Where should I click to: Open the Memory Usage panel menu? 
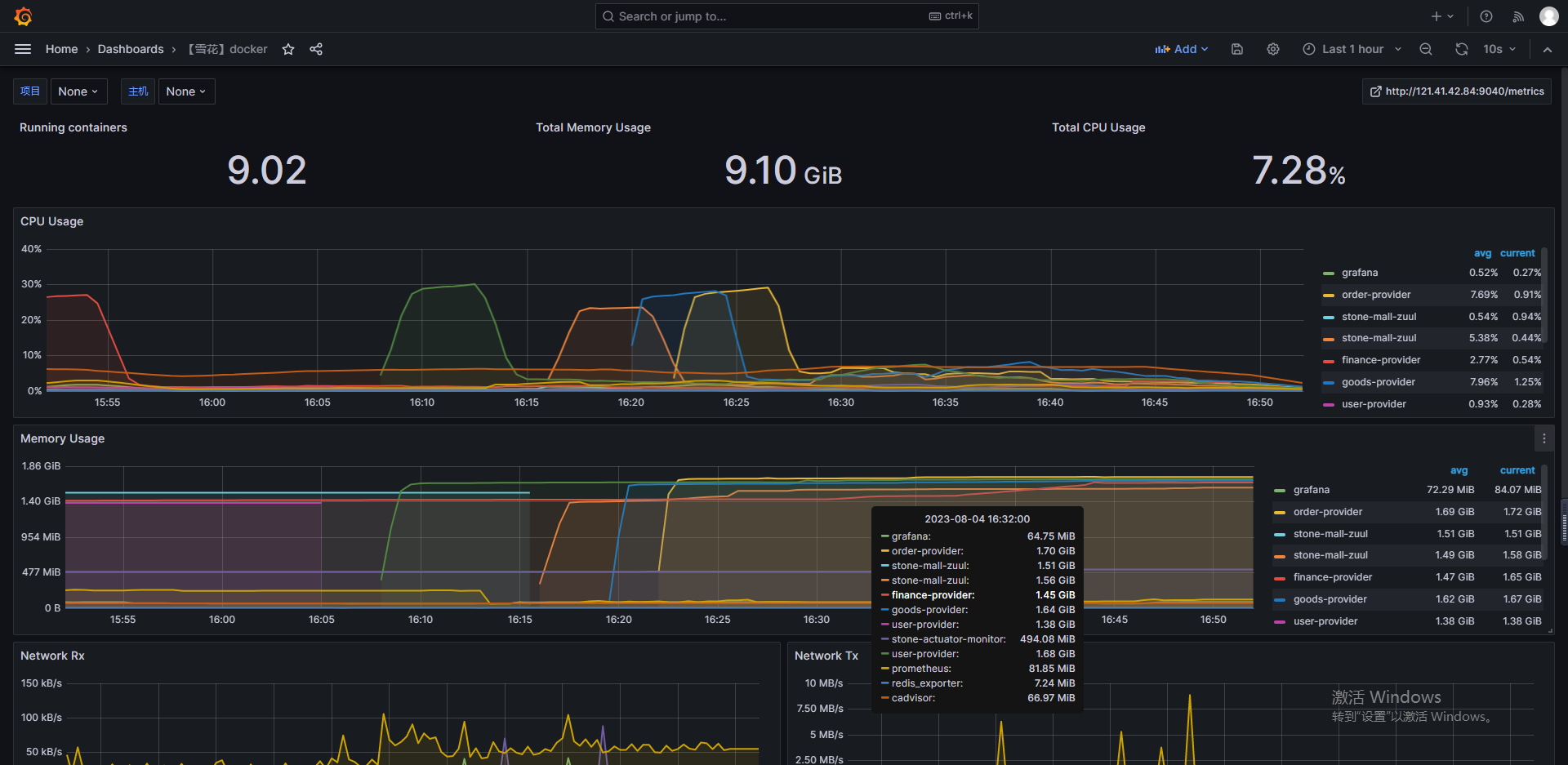pos(1543,438)
